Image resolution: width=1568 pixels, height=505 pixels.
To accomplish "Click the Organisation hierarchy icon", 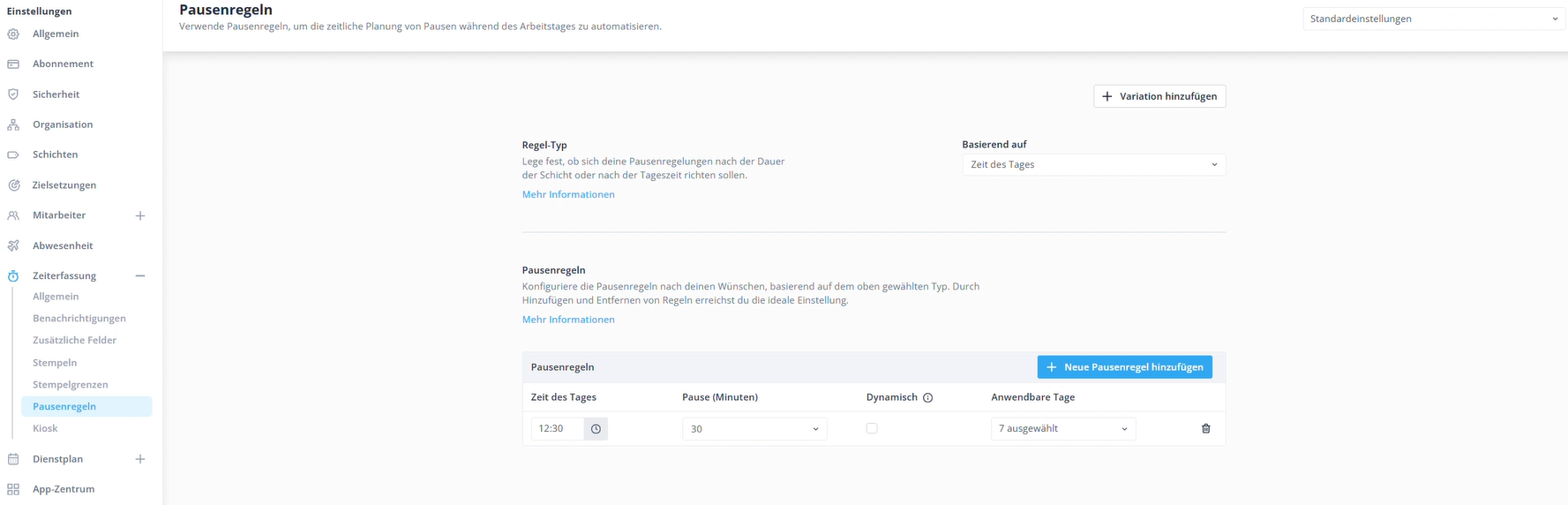I will 13,124.
